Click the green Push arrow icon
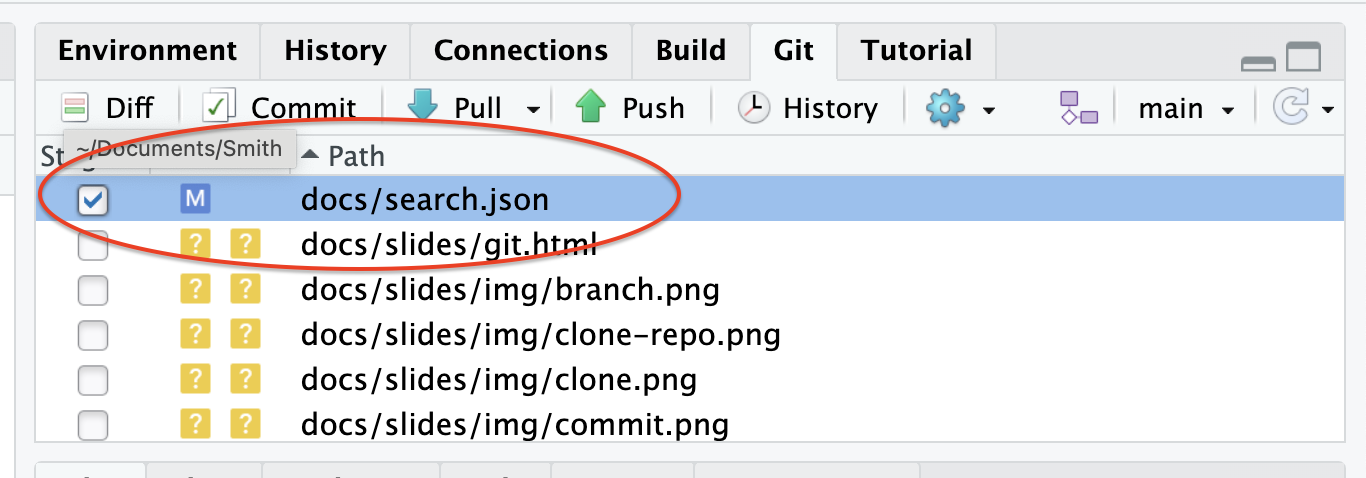The width and height of the screenshot is (1366, 478). click(591, 107)
